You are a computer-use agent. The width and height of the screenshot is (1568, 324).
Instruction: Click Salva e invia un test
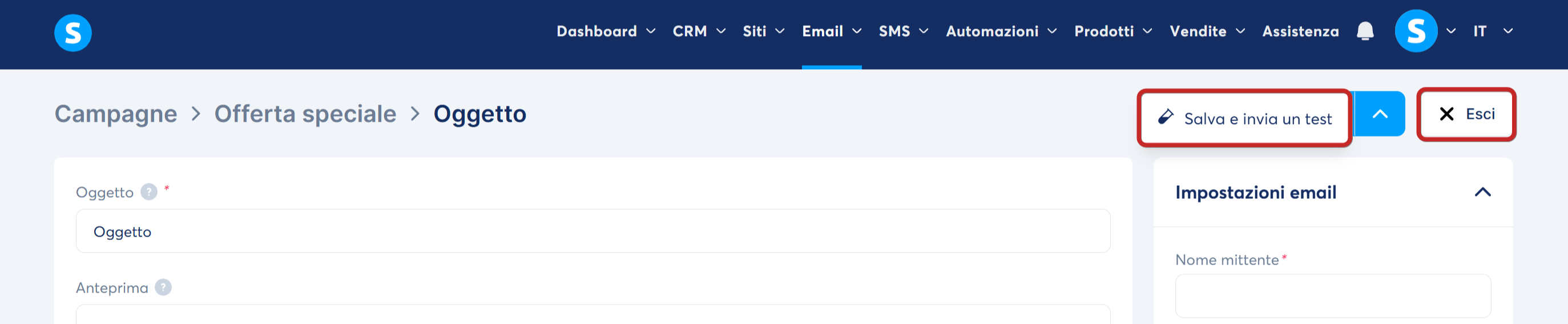pyautogui.click(x=1245, y=118)
